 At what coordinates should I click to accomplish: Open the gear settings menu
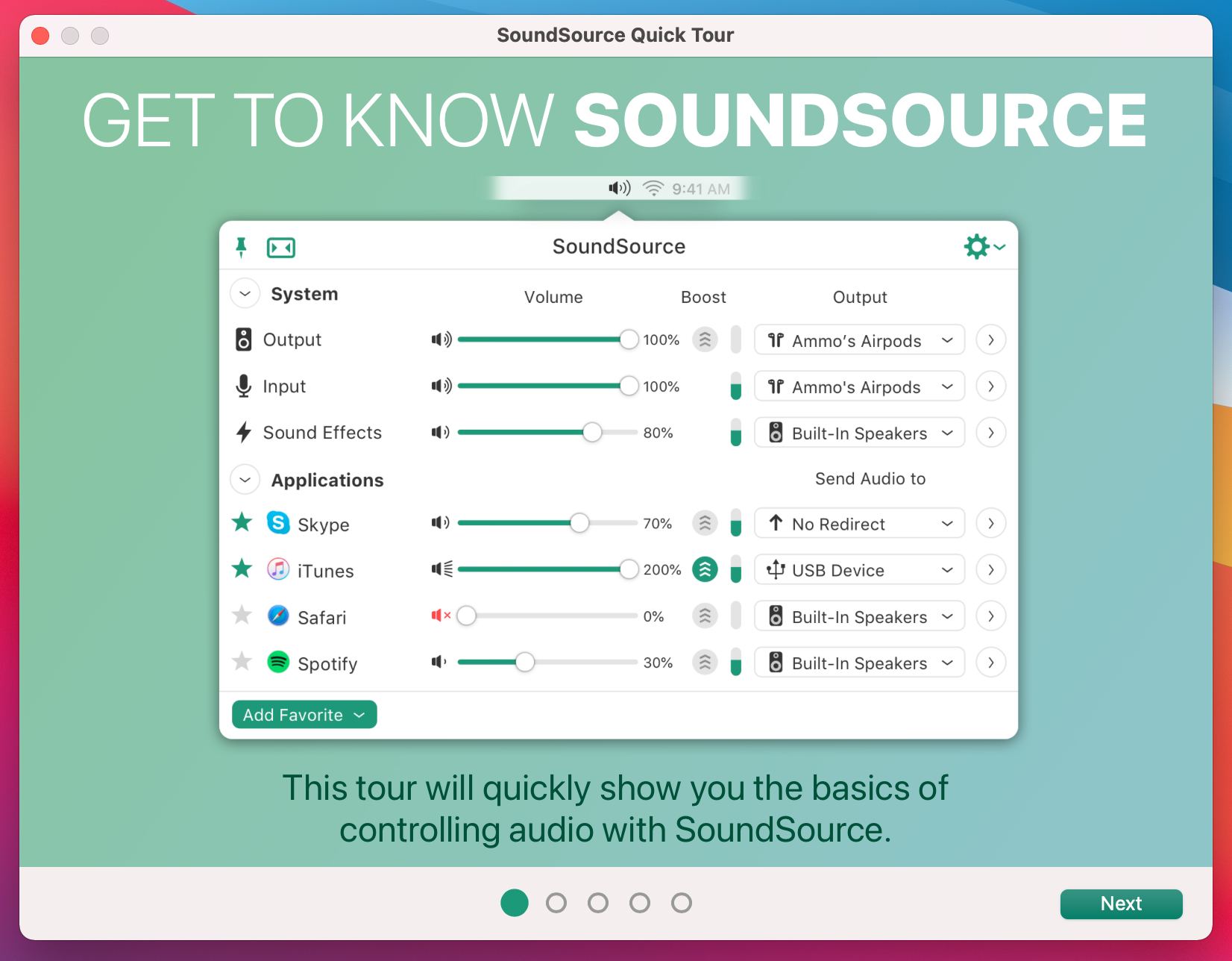click(984, 246)
